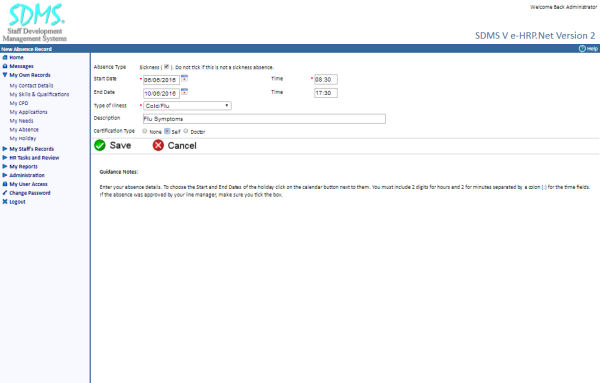Click the SDMS logo
Image resolution: width=600 pixels, height=383 pixels.
click(35, 22)
